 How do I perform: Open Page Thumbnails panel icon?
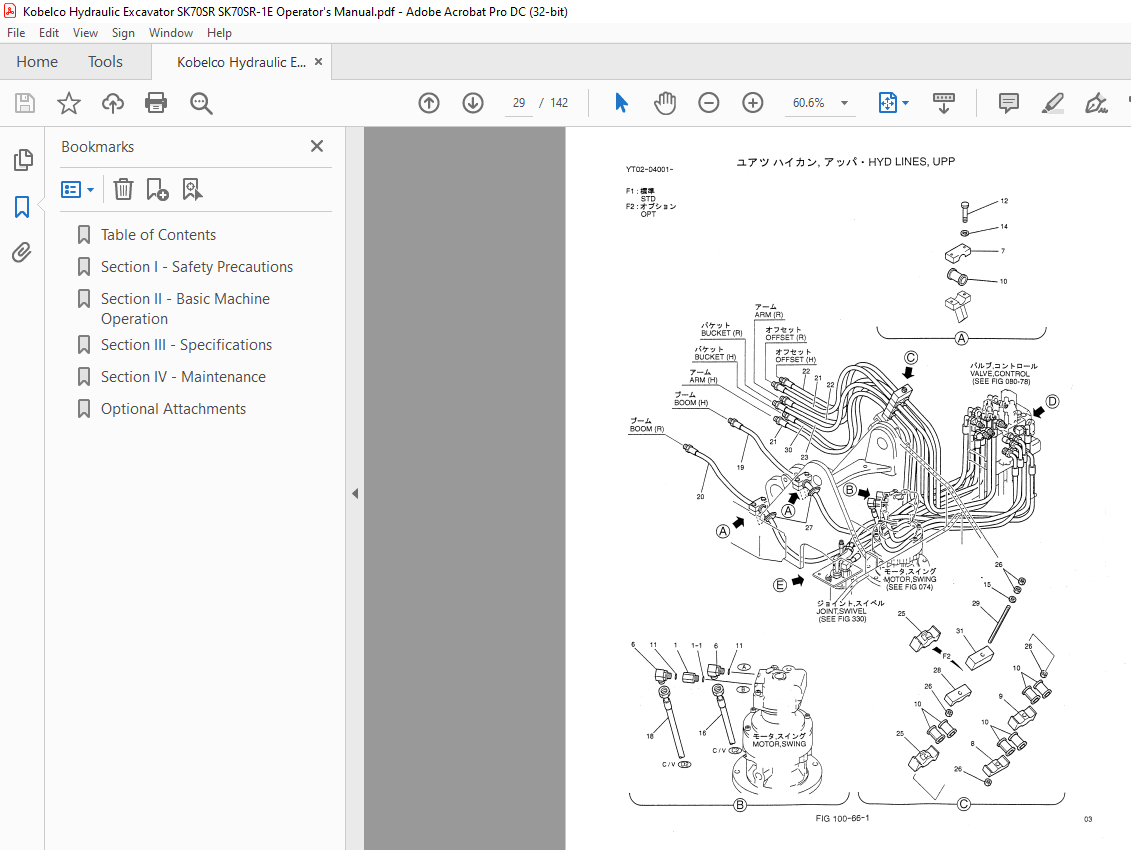click(x=22, y=159)
